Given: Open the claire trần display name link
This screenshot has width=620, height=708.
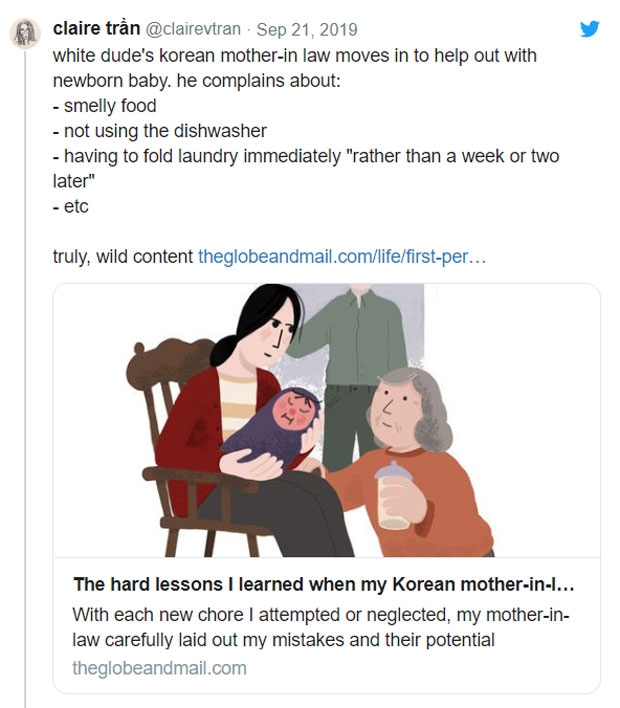Looking at the screenshot, I should click(x=97, y=29).
